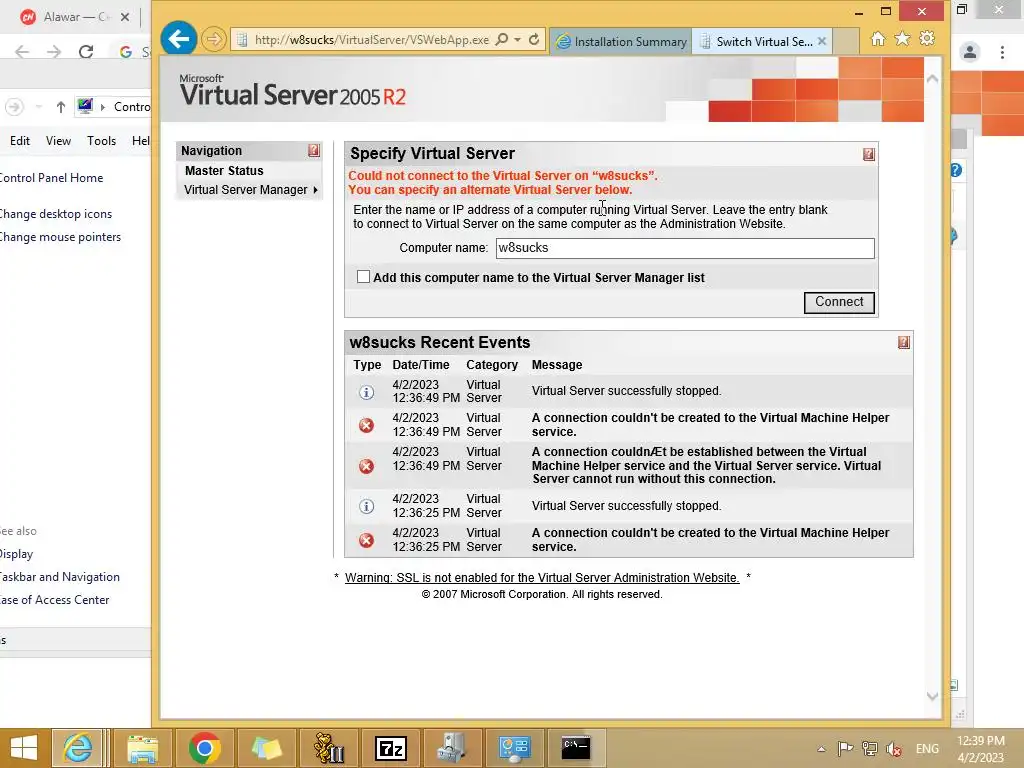Image resolution: width=1024 pixels, height=768 pixels.
Task: Click the Type column header
Action: [367, 365]
